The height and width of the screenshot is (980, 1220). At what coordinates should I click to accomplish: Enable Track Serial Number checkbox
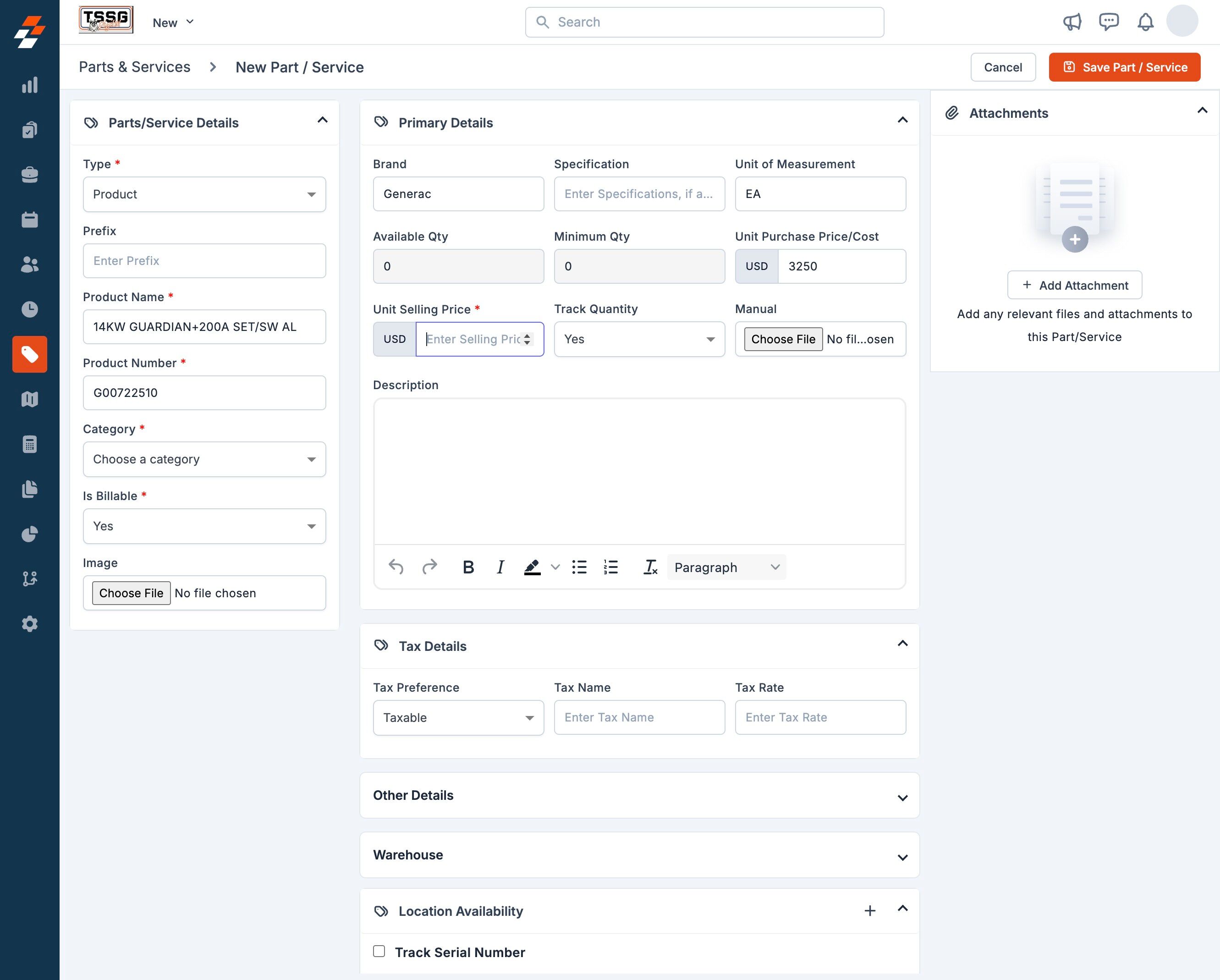pos(379,951)
